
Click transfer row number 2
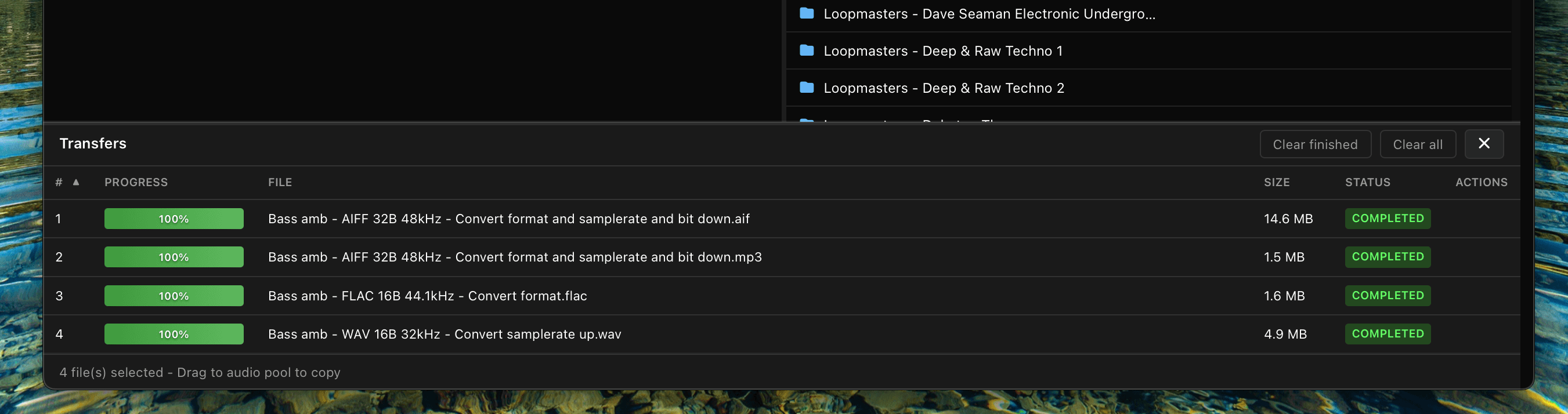pyautogui.click(x=59, y=257)
